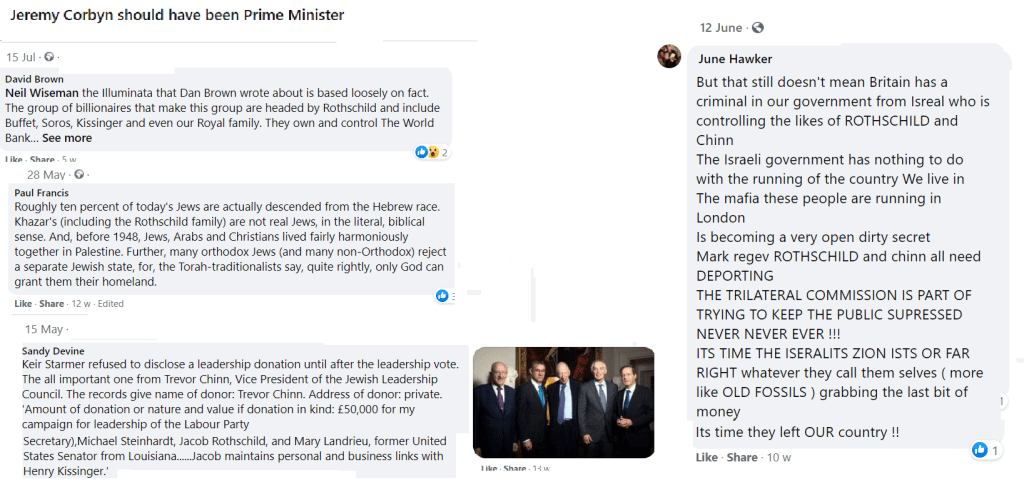Share June Hawker's comment
1024x487 pixels.
[741, 457]
